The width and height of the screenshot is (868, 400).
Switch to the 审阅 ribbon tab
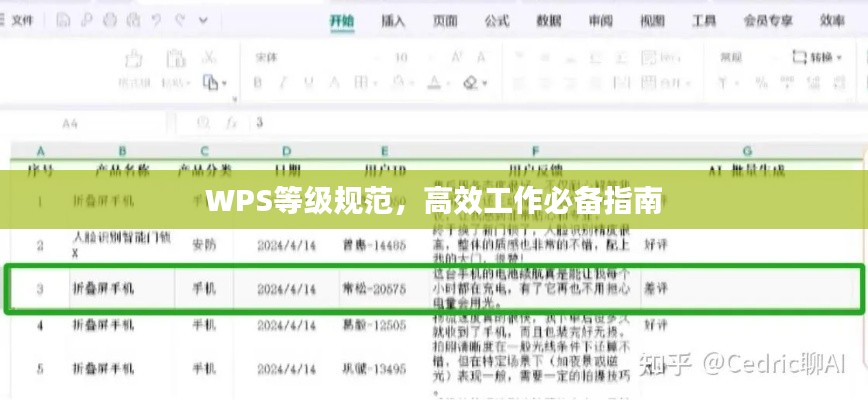tap(600, 21)
